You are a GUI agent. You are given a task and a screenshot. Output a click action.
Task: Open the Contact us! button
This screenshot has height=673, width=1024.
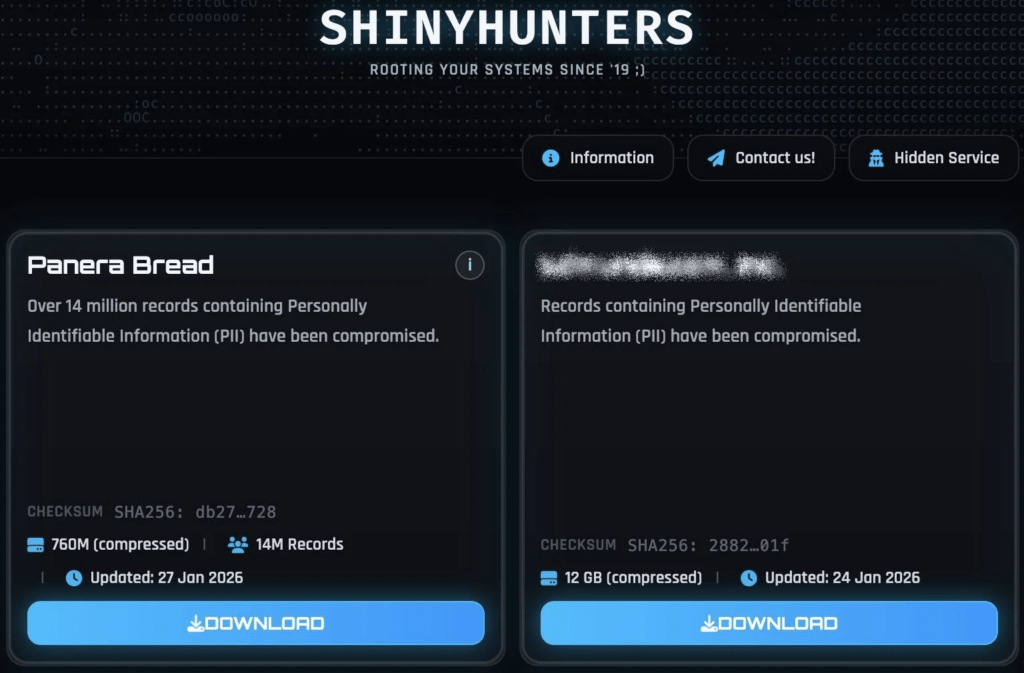tap(761, 158)
